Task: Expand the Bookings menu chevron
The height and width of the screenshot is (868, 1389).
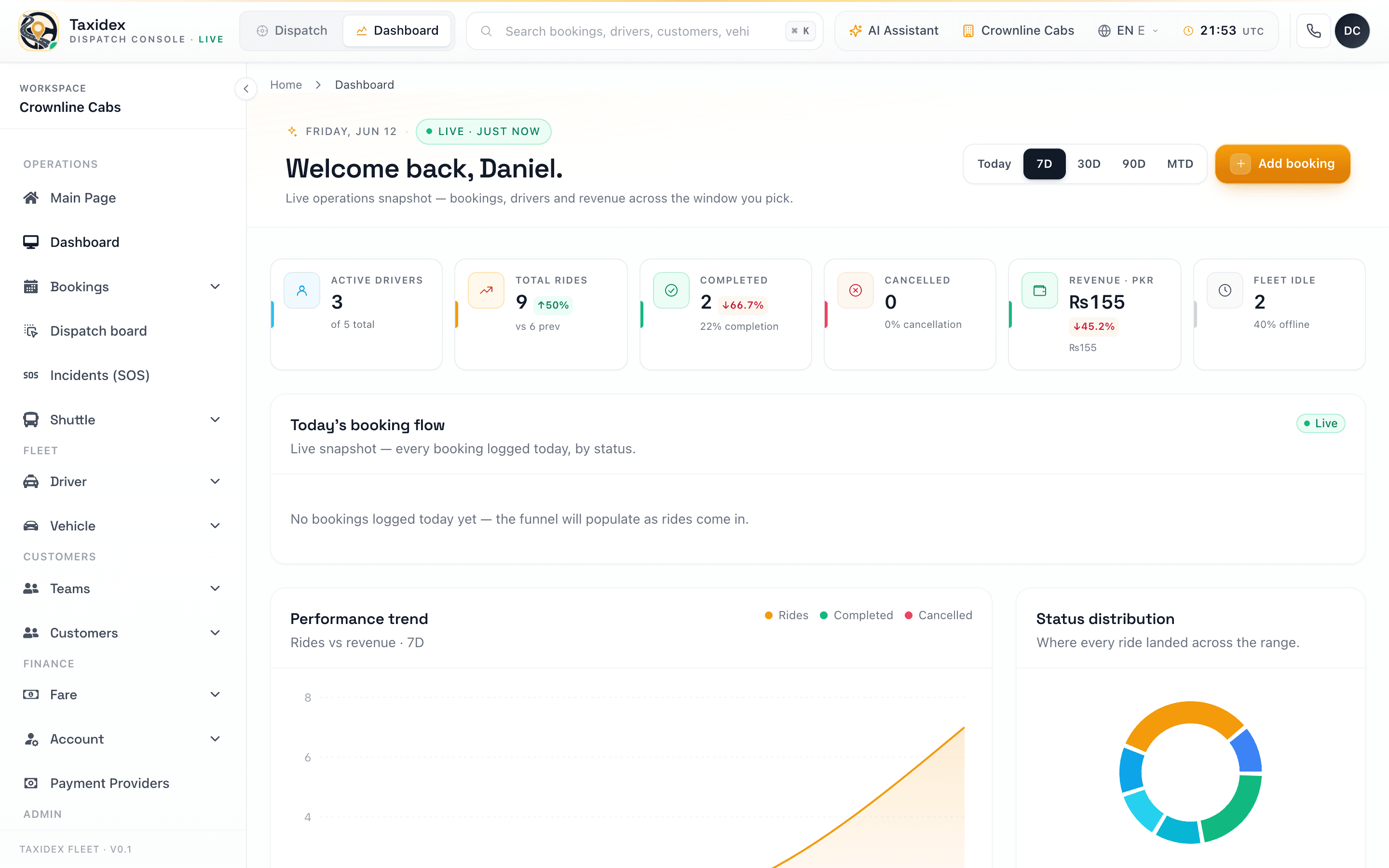Action: coord(215,286)
